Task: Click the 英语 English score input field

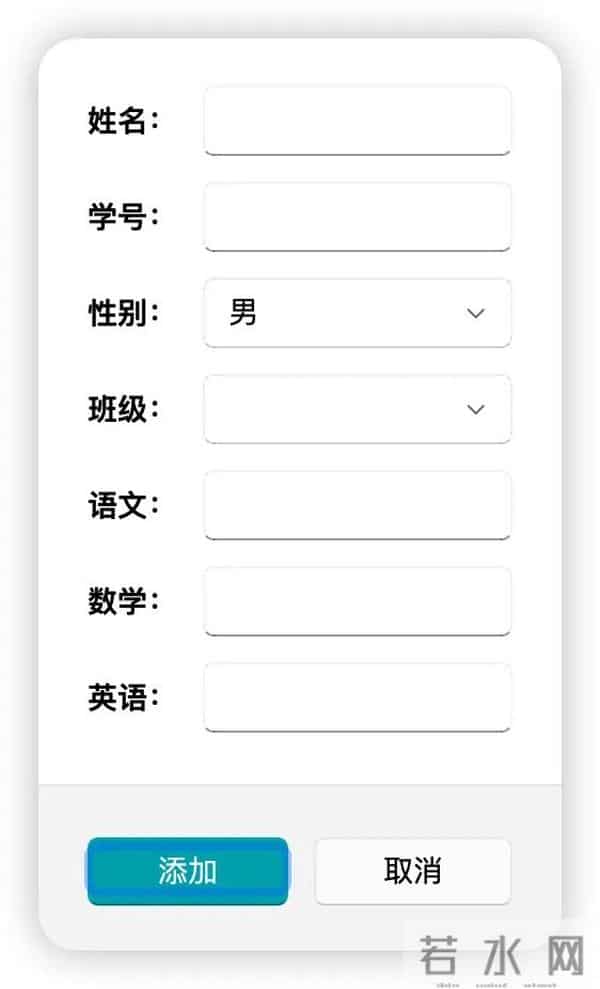Action: [355, 697]
